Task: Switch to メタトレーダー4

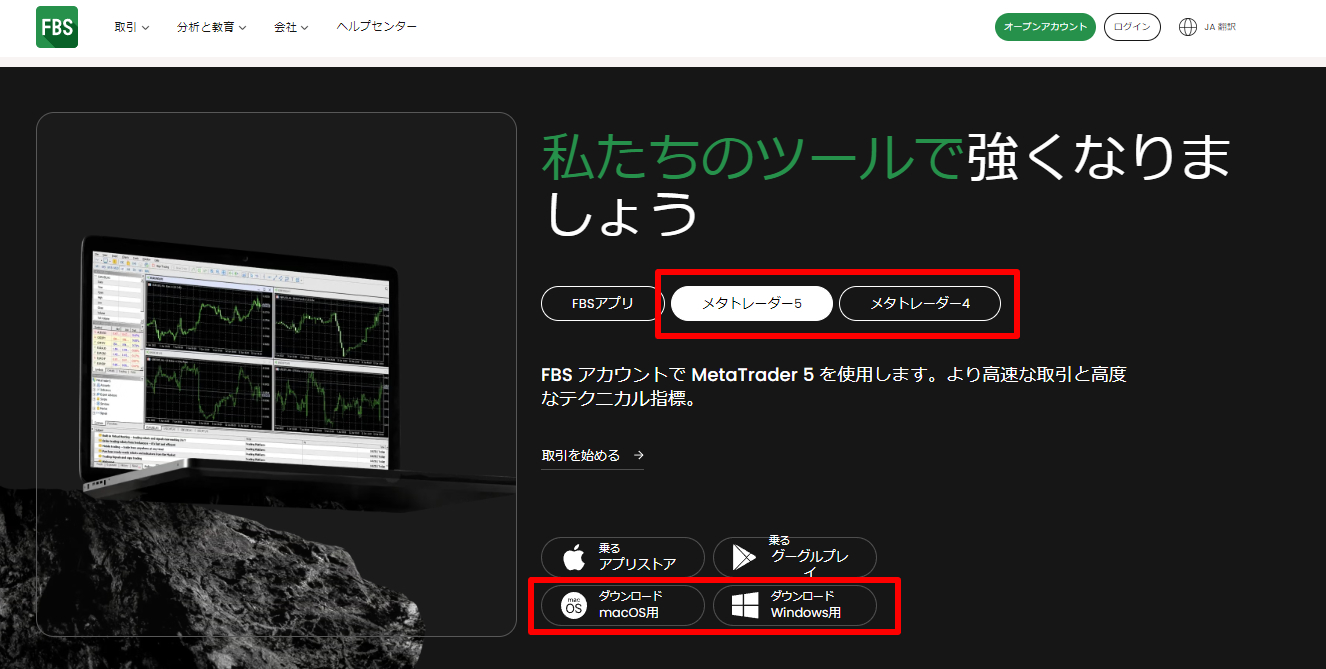Action: 920,303
